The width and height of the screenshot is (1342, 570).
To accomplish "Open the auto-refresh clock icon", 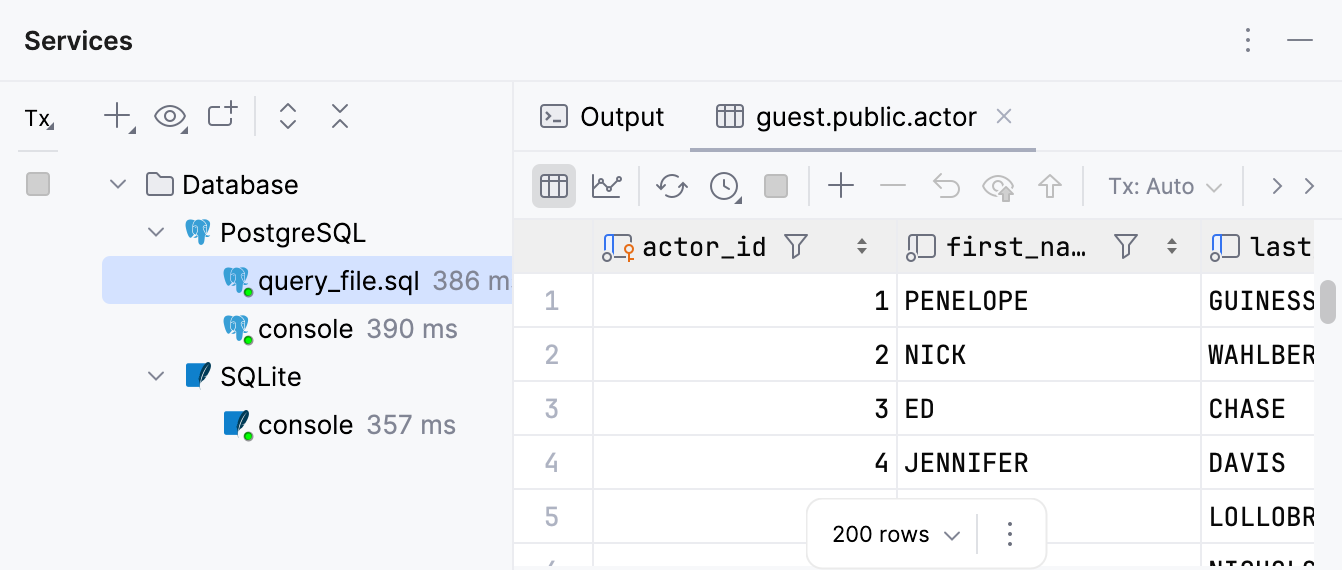I will [x=725, y=186].
